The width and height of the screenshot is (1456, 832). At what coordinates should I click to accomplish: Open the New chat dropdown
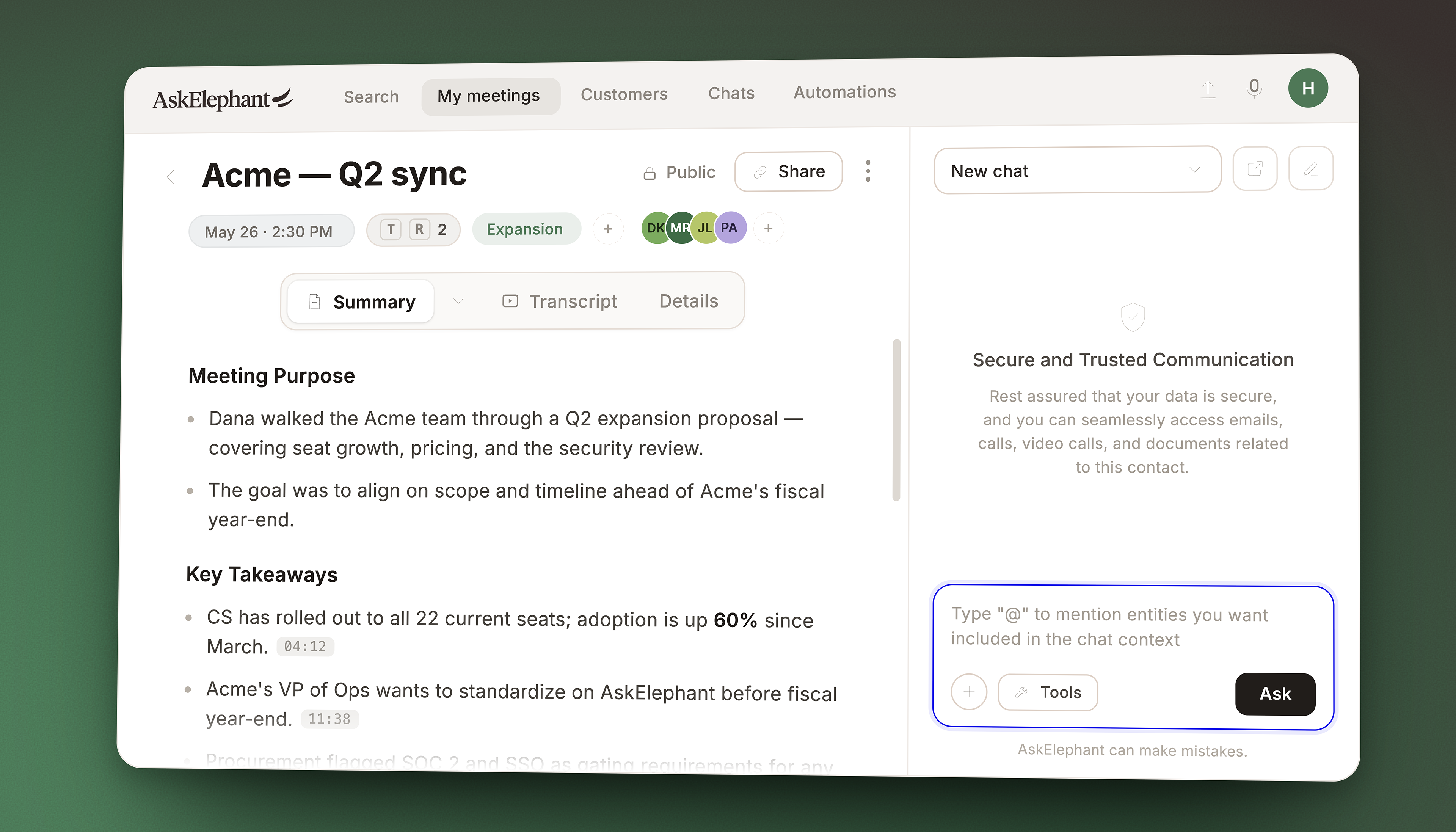tap(1077, 170)
